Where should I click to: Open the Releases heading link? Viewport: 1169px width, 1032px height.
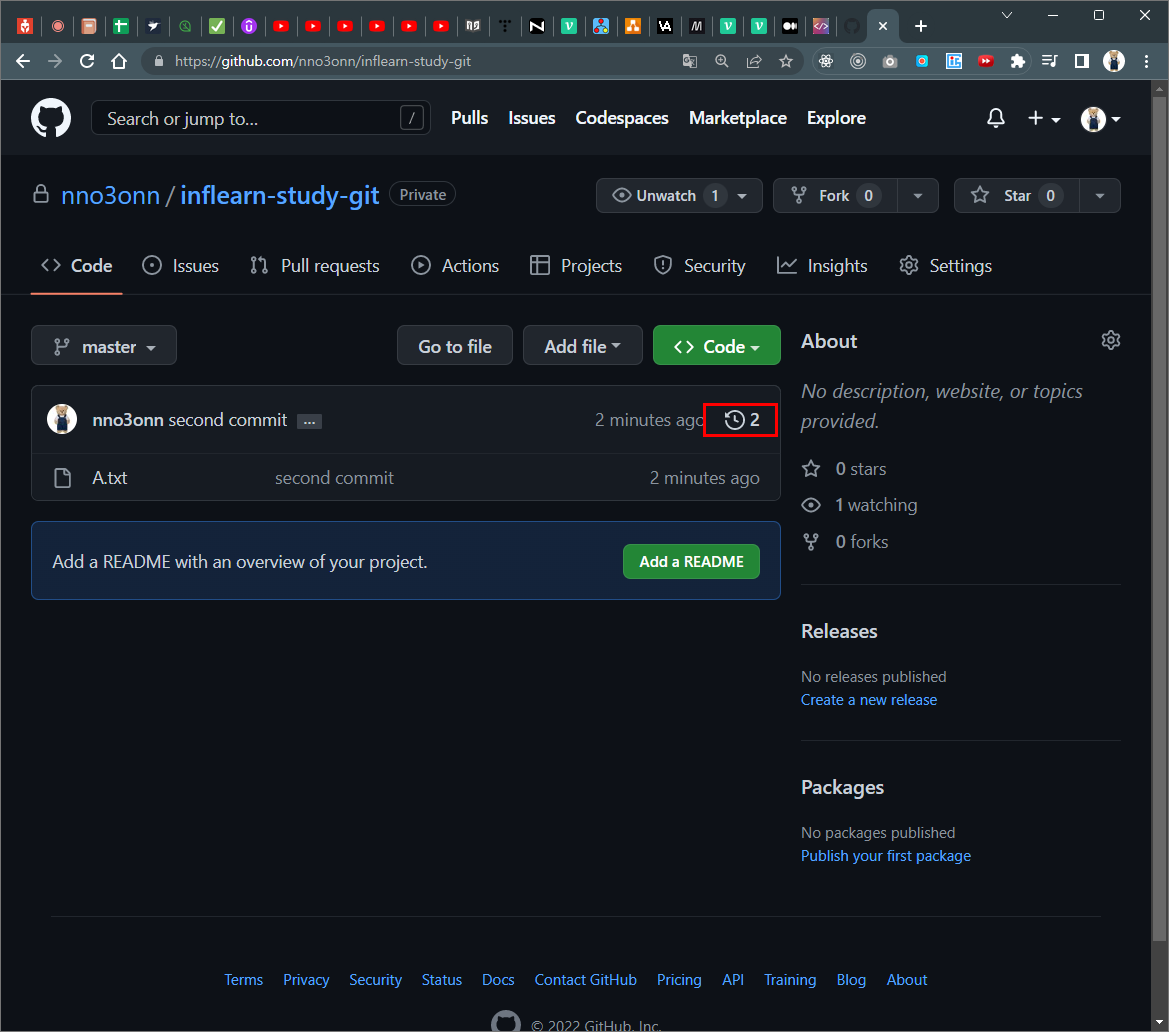click(839, 631)
